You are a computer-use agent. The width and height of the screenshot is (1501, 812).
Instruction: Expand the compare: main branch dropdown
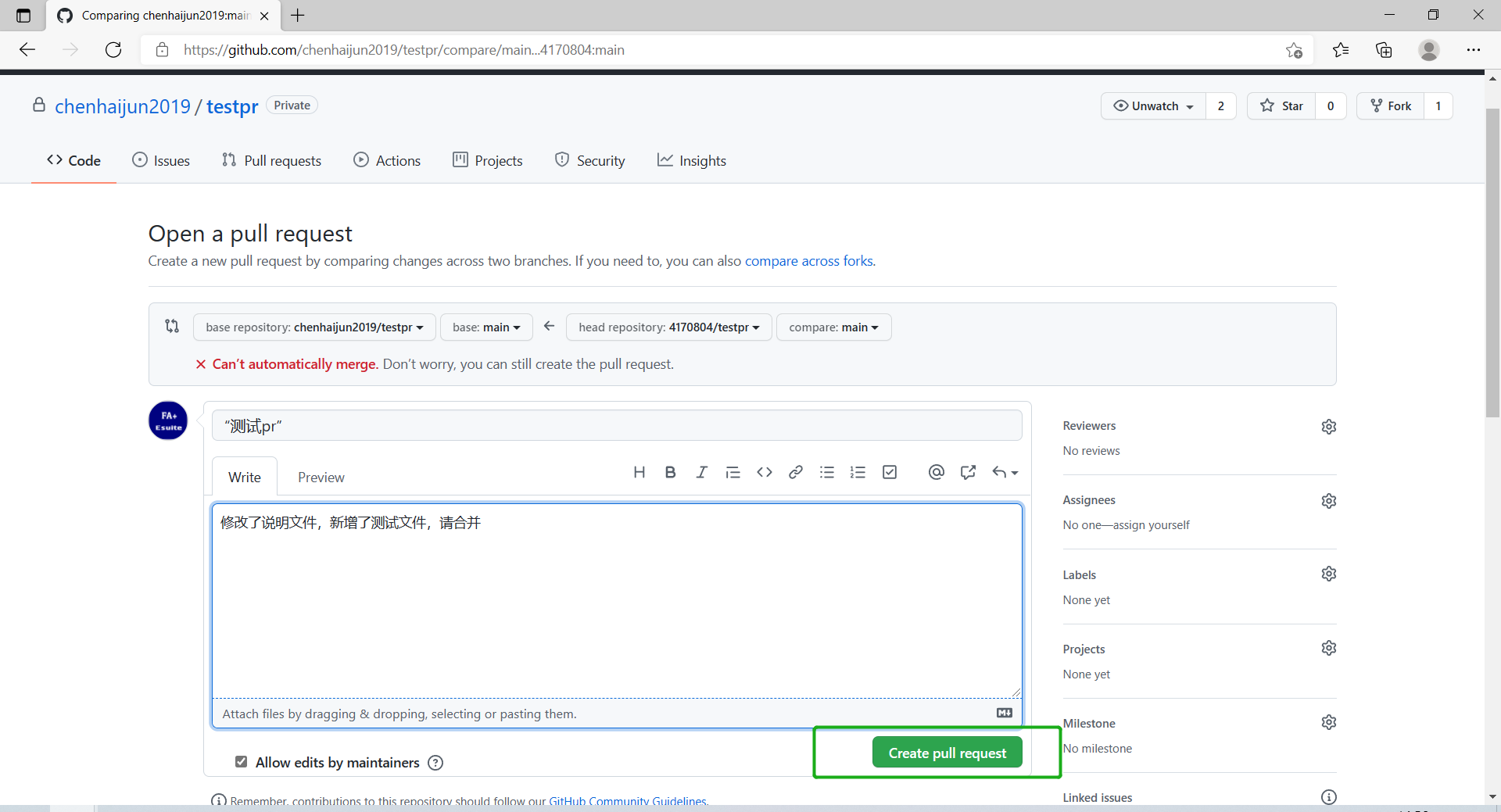tap(833, 327)
